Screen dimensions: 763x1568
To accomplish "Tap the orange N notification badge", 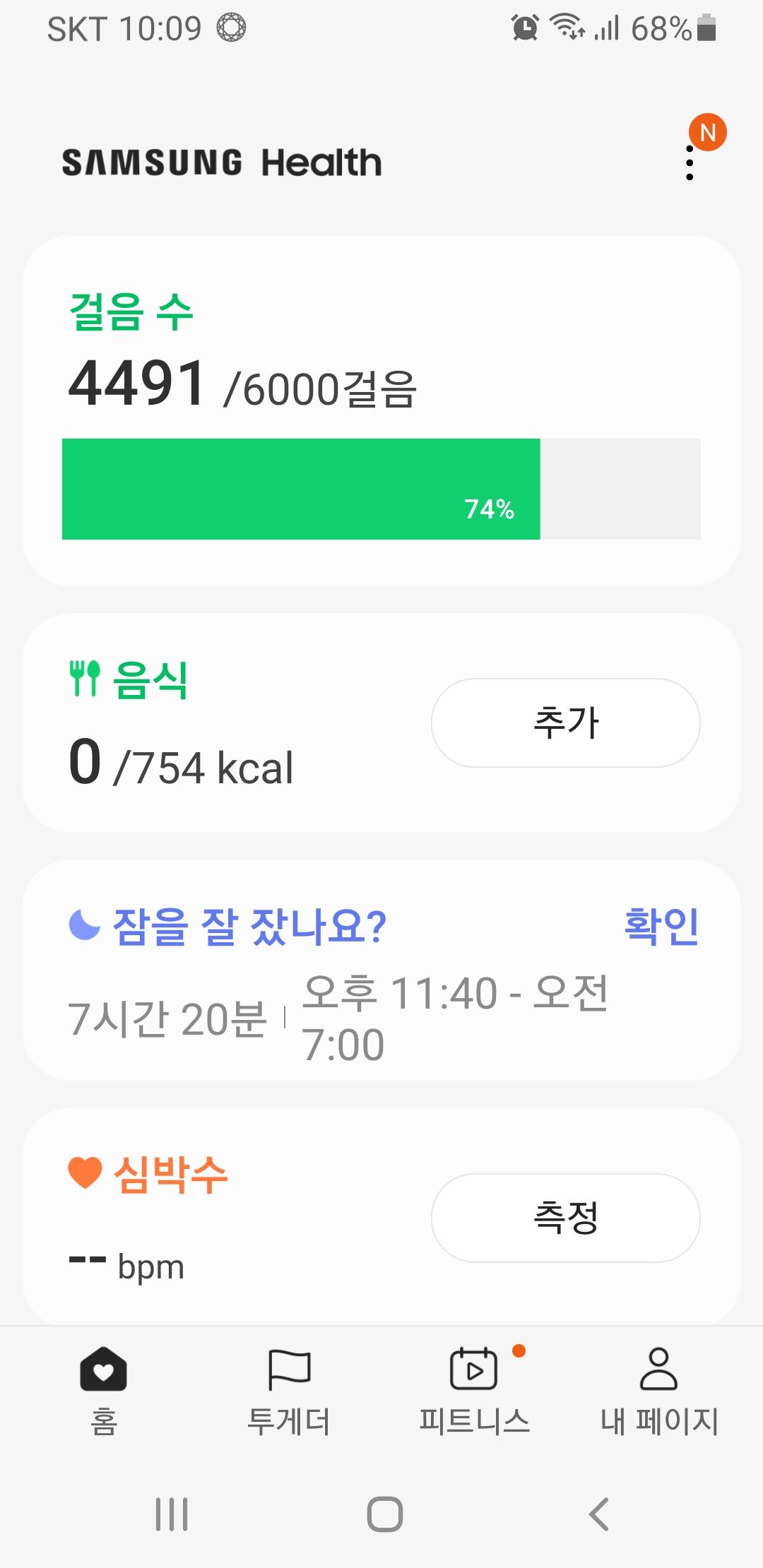I will click(x=708, y=132).
